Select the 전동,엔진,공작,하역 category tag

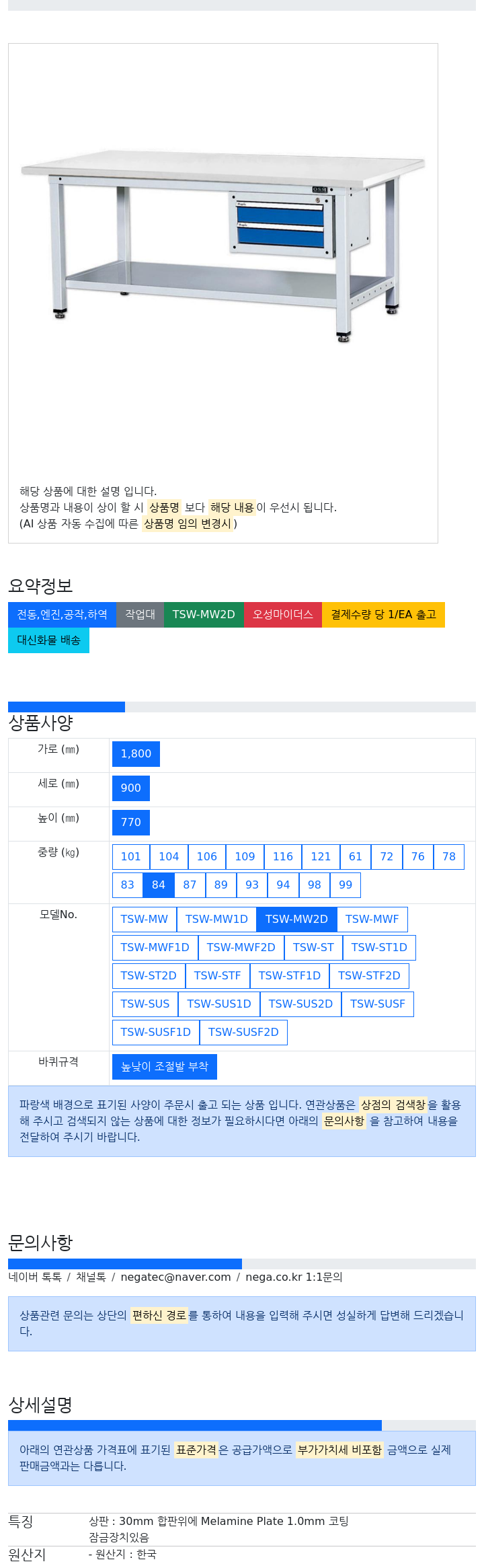[x=62, y=615]
